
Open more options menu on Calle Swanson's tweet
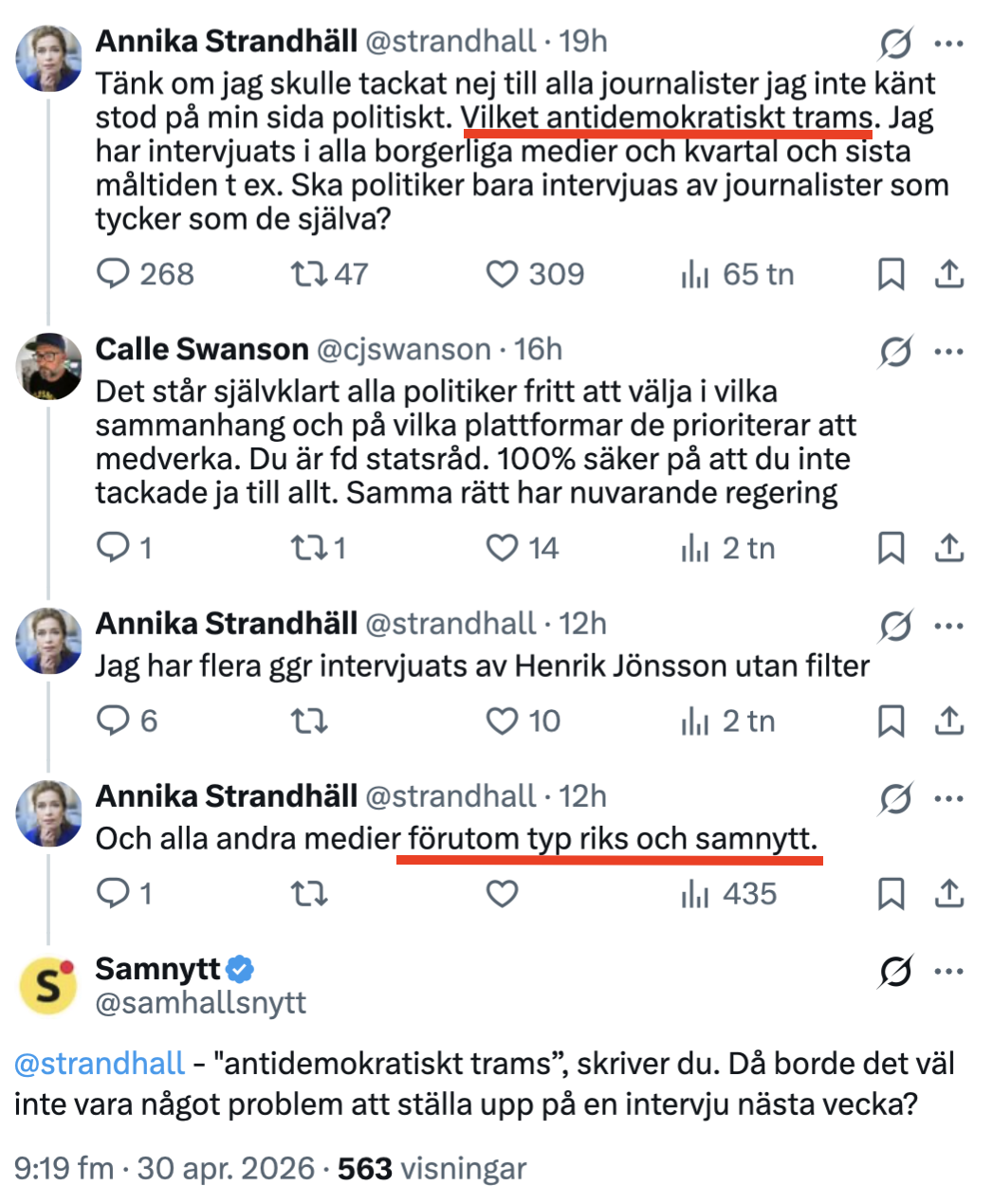948,352
